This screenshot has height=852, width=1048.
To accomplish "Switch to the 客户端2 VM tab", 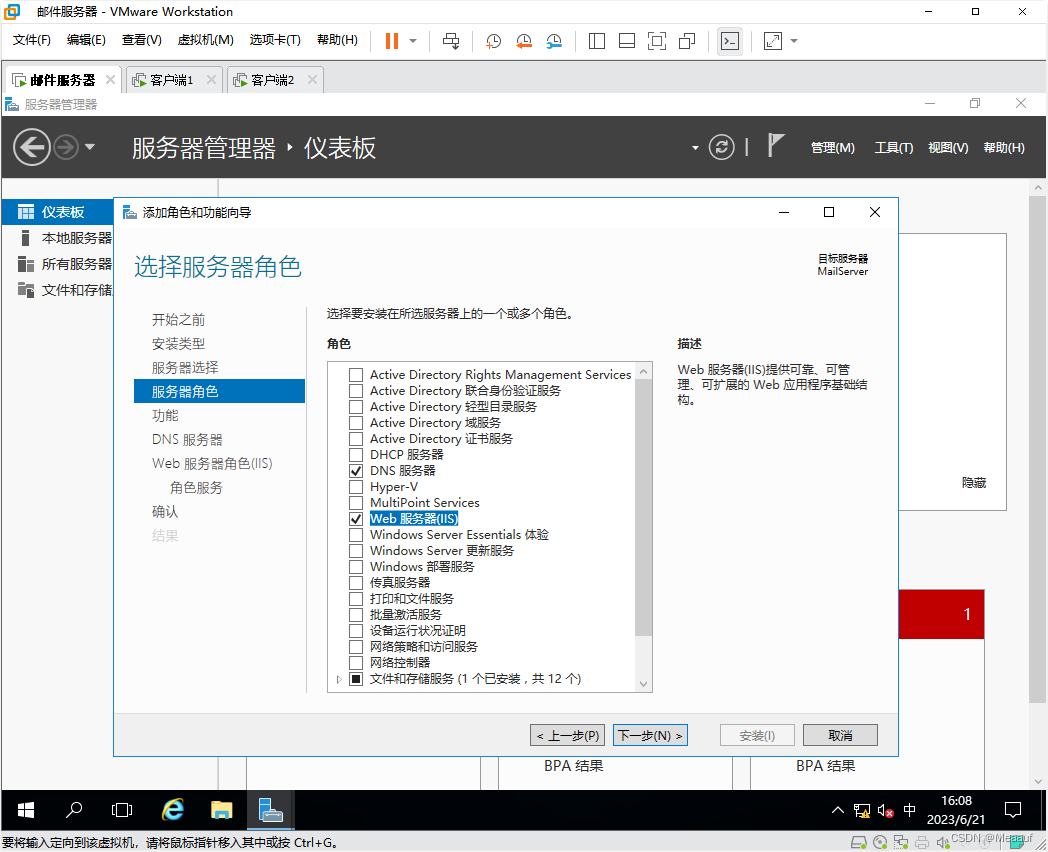I will 273,80.
